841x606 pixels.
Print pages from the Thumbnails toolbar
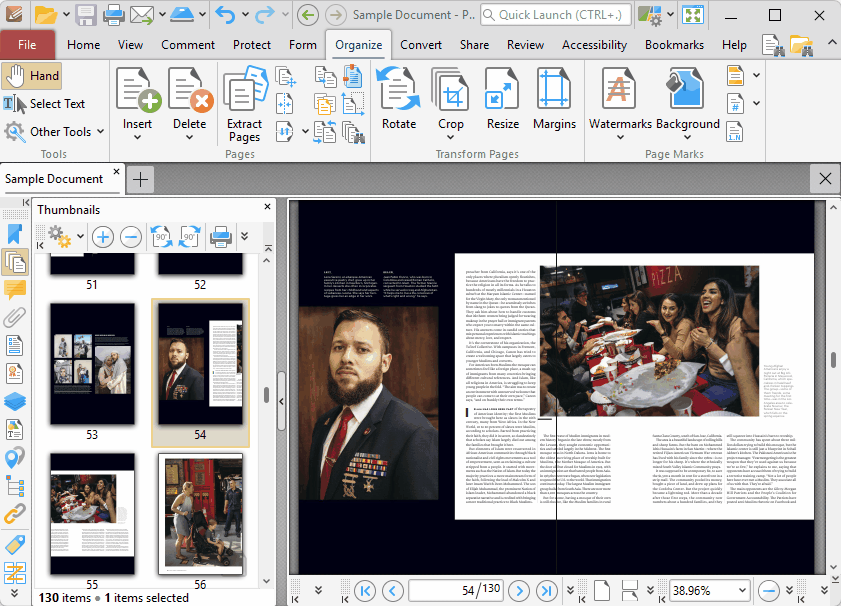(x=220, y=237)
